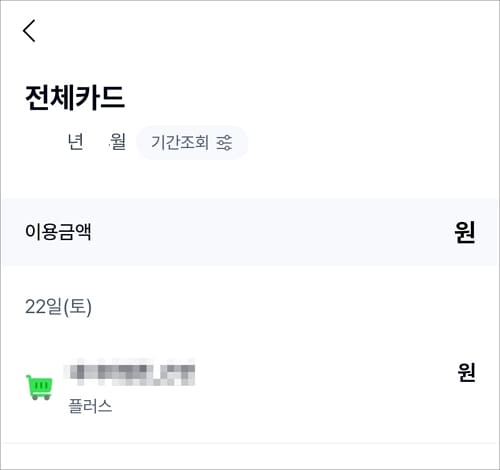Tap the 플러스 subtext under merchant

click(90, 406)
